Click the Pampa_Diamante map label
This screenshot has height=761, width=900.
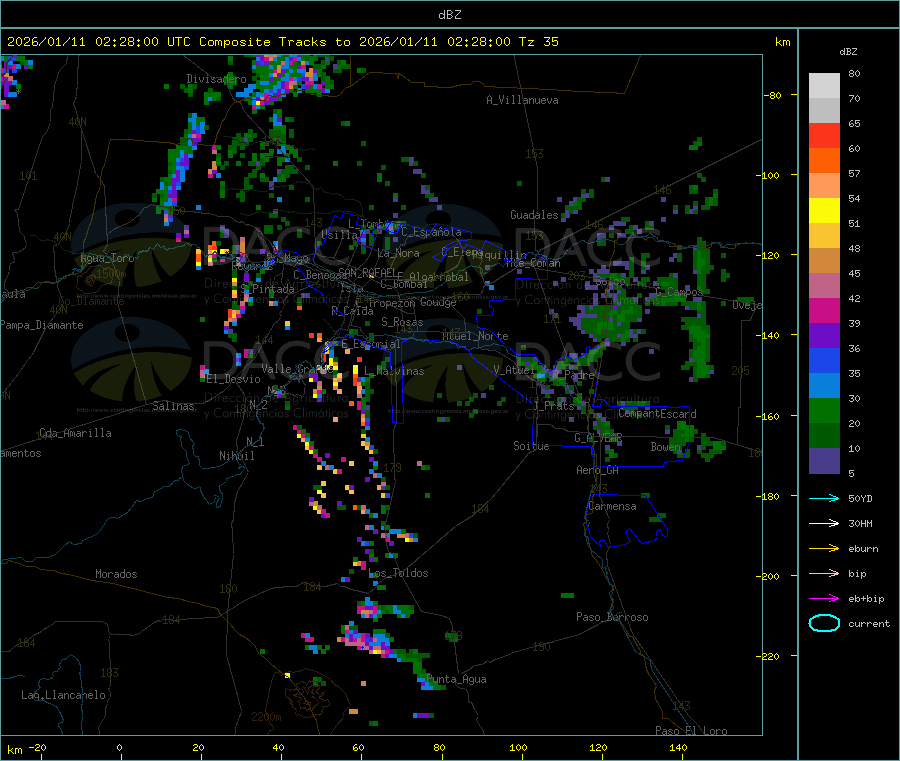point(42,325)
